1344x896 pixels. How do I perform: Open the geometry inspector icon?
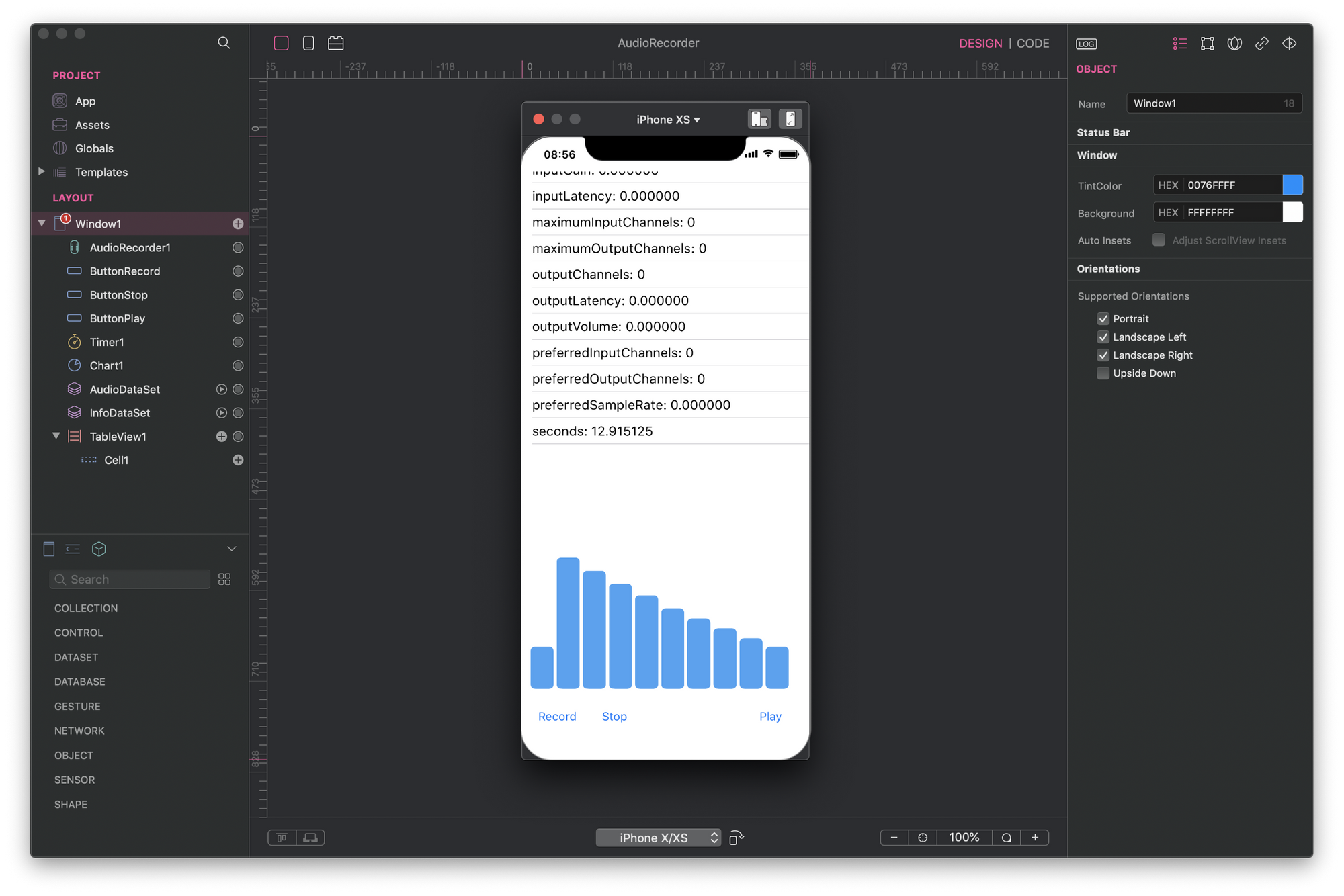pyautogui.click(x=1208, y=44)
